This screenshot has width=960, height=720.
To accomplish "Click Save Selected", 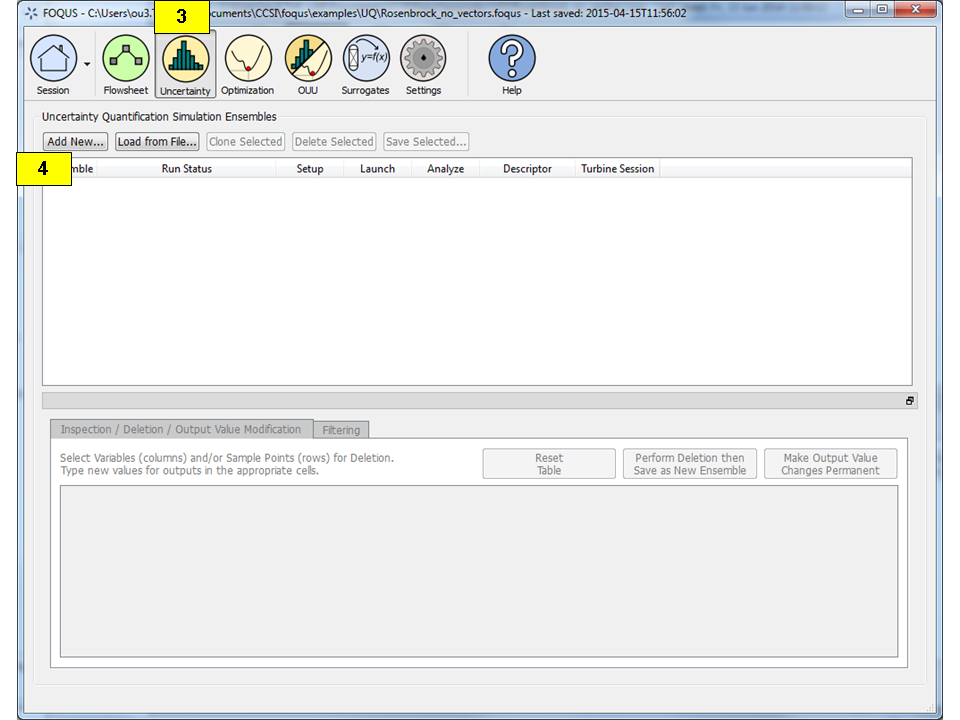I will (x=425, y=141).
